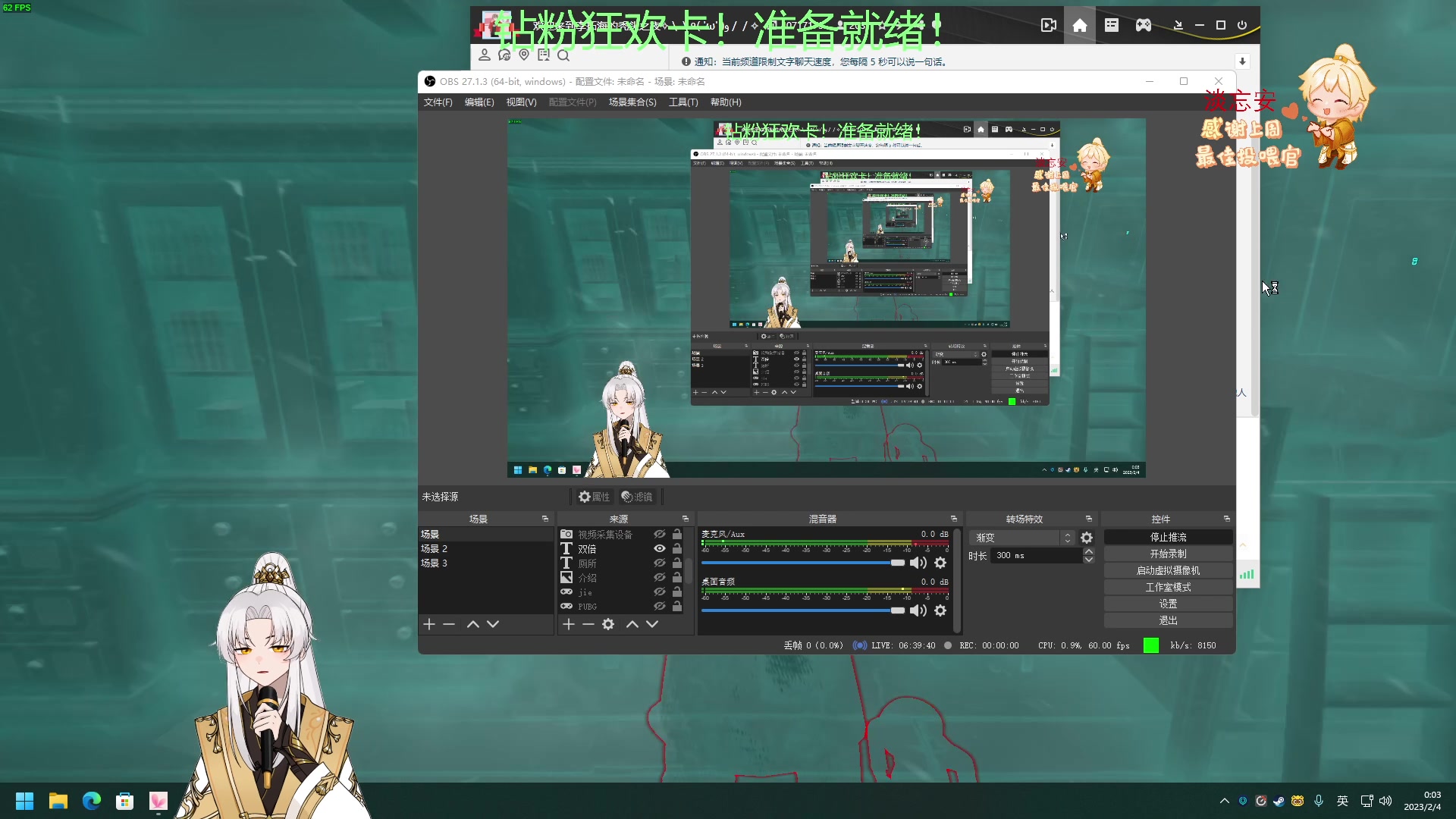
Task: Move the selected scene up
Action: point(473,624)
